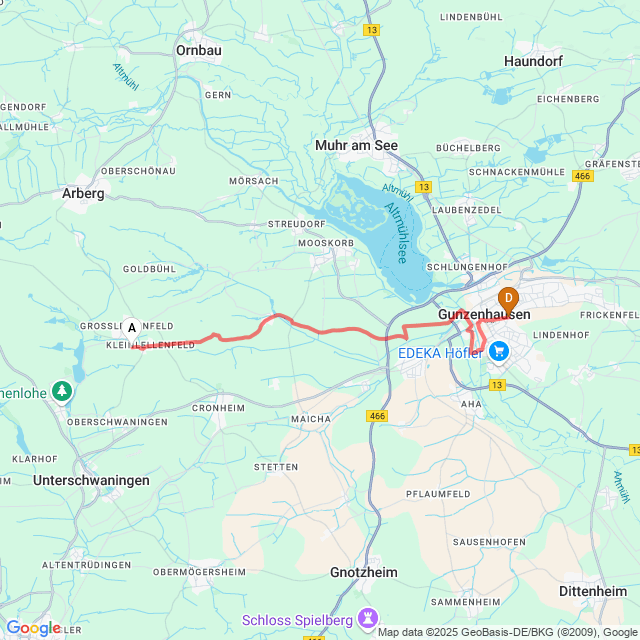640x640 pixels.
Task: Select the Ornbau town label
Action: 199,50
